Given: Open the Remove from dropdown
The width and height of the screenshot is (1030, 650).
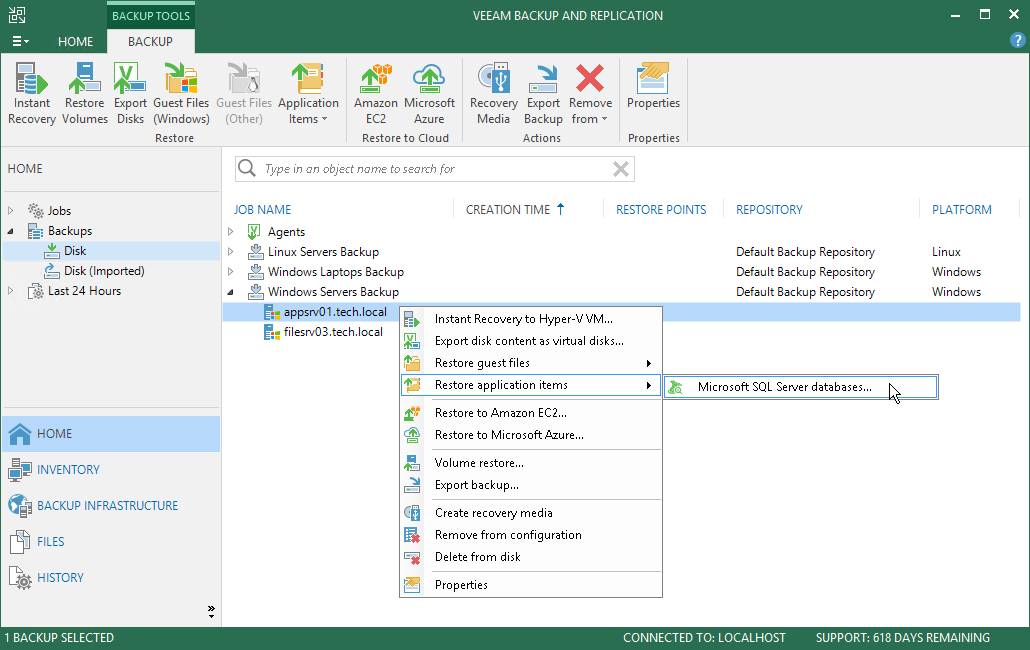Looking at the screenshot, I should [x=590, y=93].
